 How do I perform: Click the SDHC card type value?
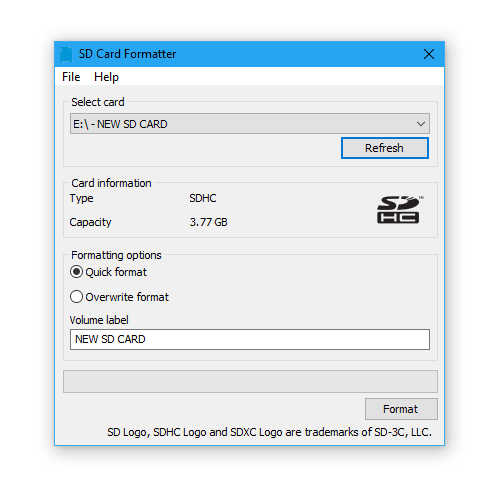point(203,198)
